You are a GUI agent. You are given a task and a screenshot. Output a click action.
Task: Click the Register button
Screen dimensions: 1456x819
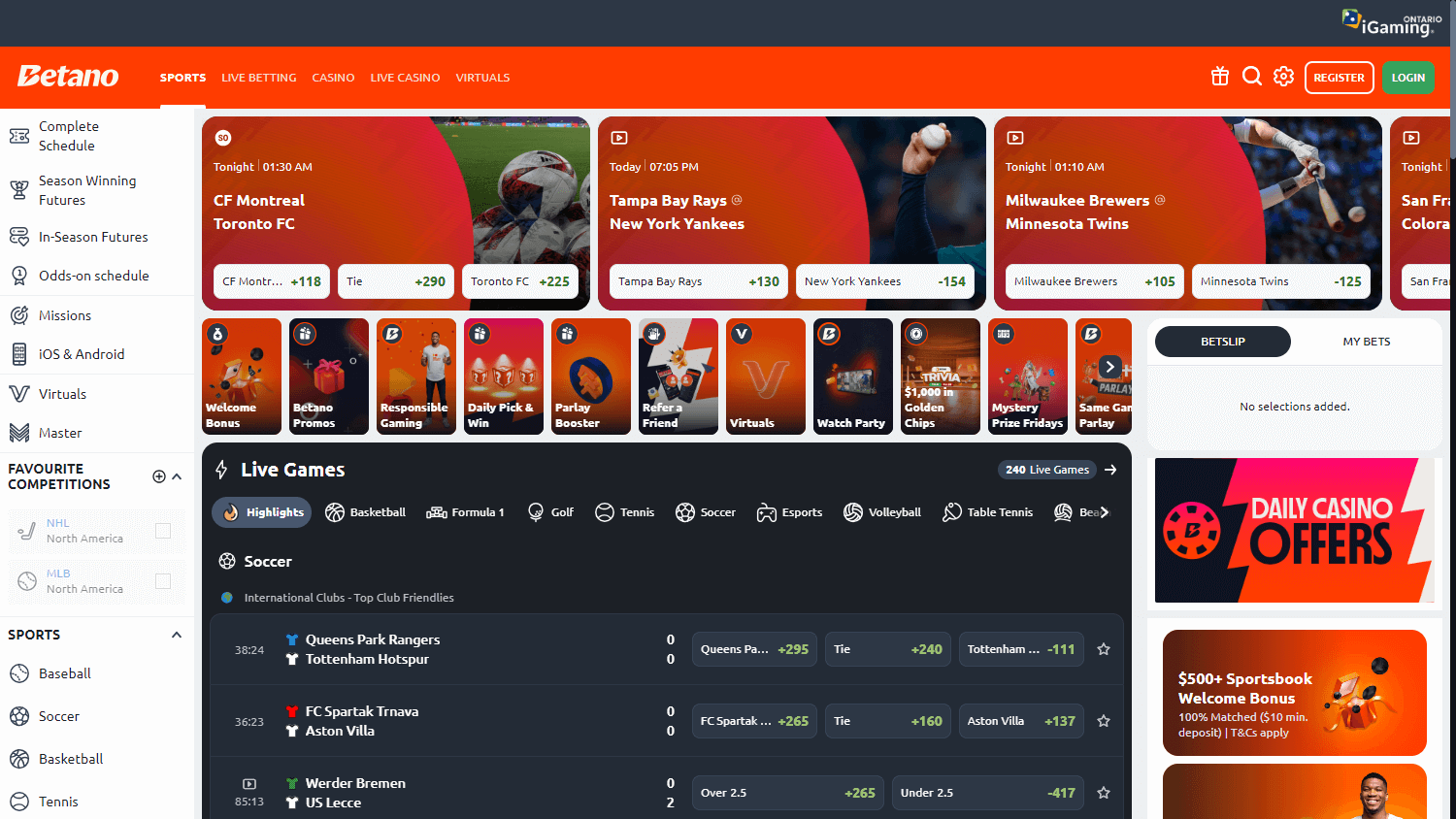tap(1340, 78)
